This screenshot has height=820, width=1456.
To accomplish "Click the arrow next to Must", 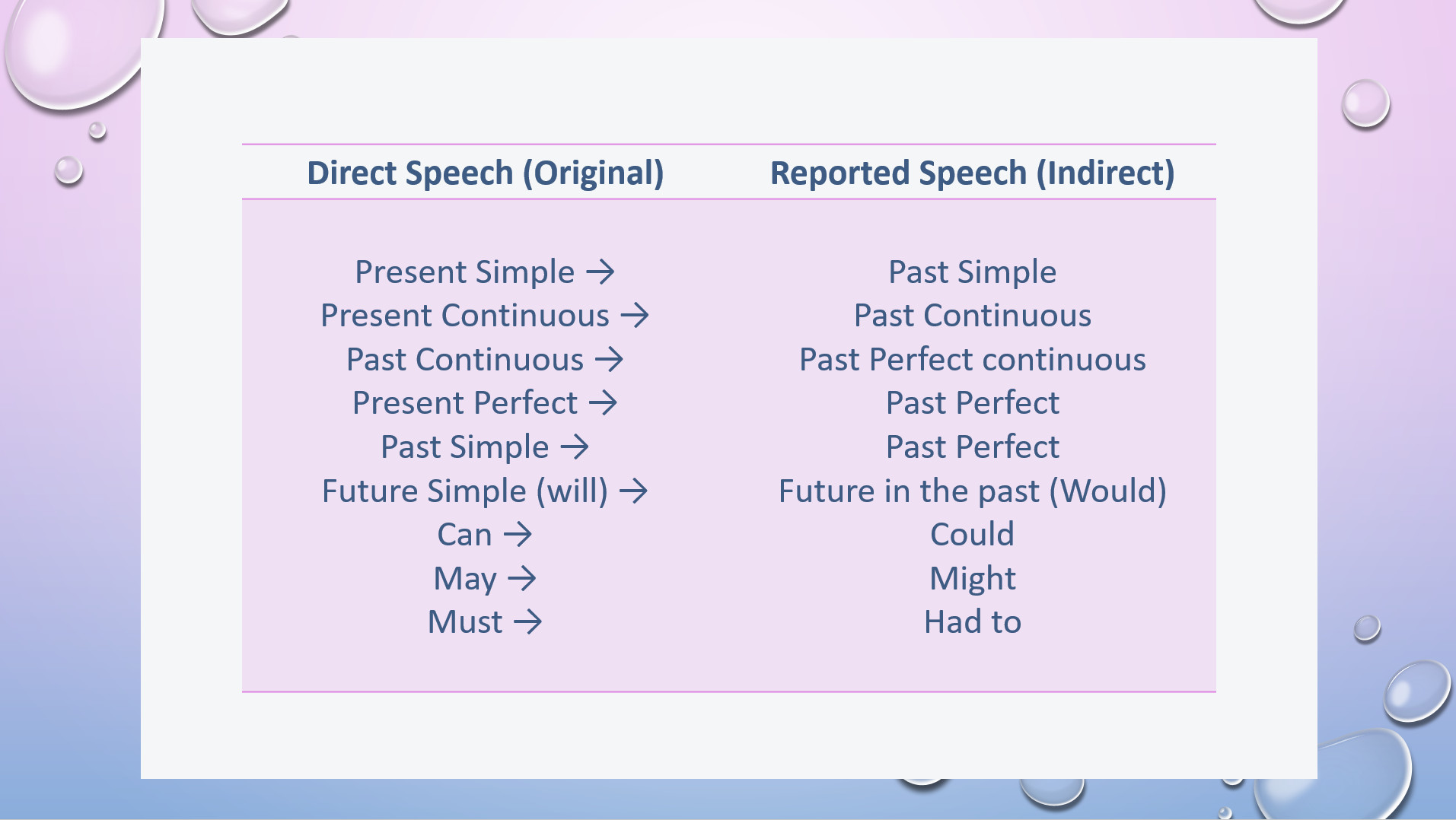I will click(527, 622).
